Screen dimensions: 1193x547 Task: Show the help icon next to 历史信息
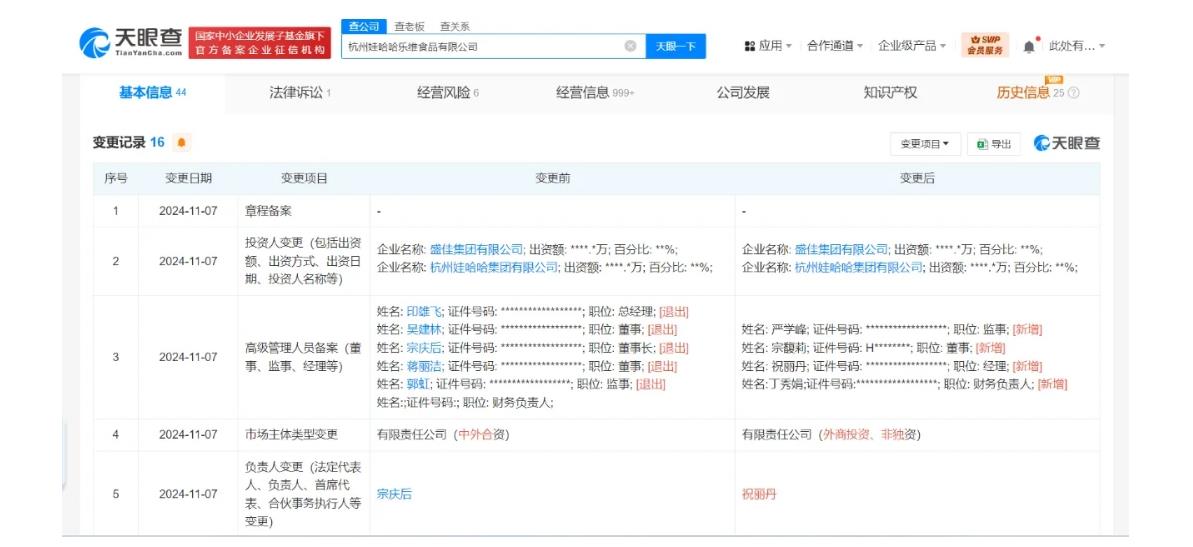click(1074, 93)
